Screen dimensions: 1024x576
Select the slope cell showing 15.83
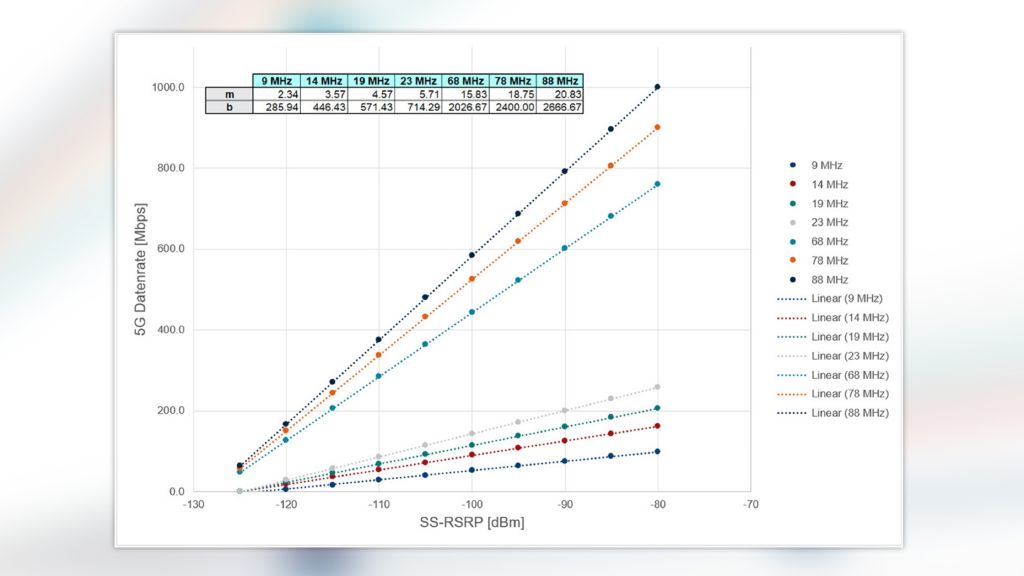[466, 93]
